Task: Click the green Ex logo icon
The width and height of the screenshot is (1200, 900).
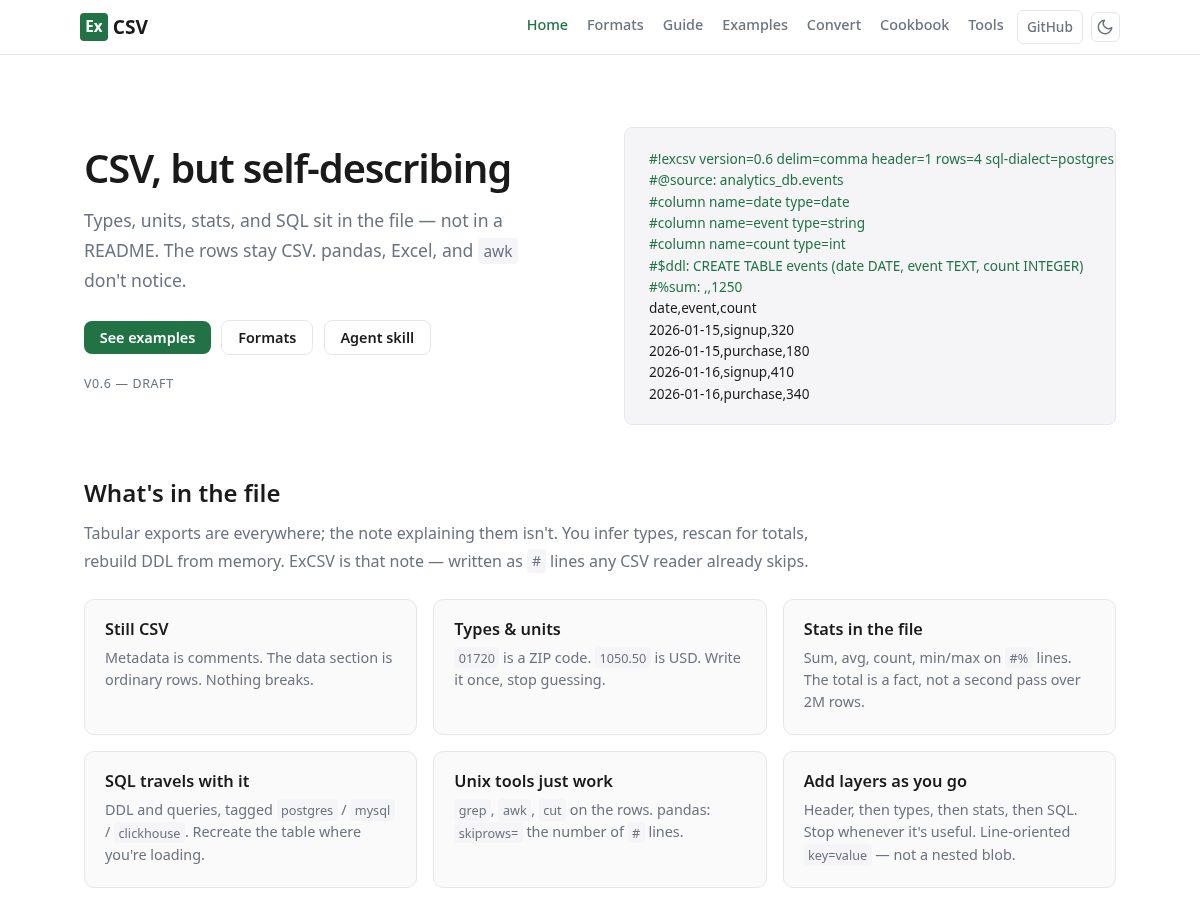Action: coord(94,27)
